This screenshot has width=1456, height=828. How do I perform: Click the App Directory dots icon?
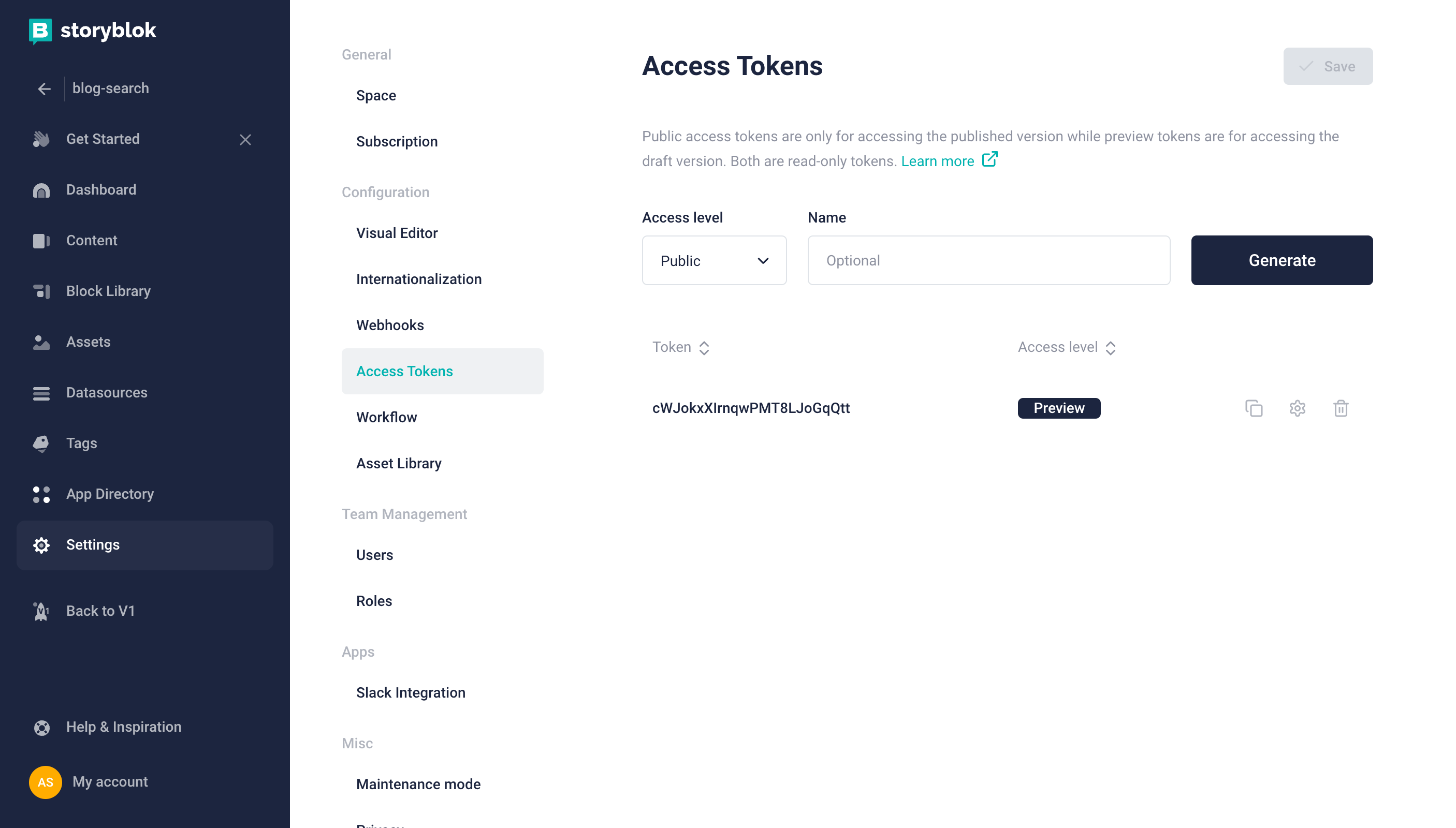coord(41,495)
